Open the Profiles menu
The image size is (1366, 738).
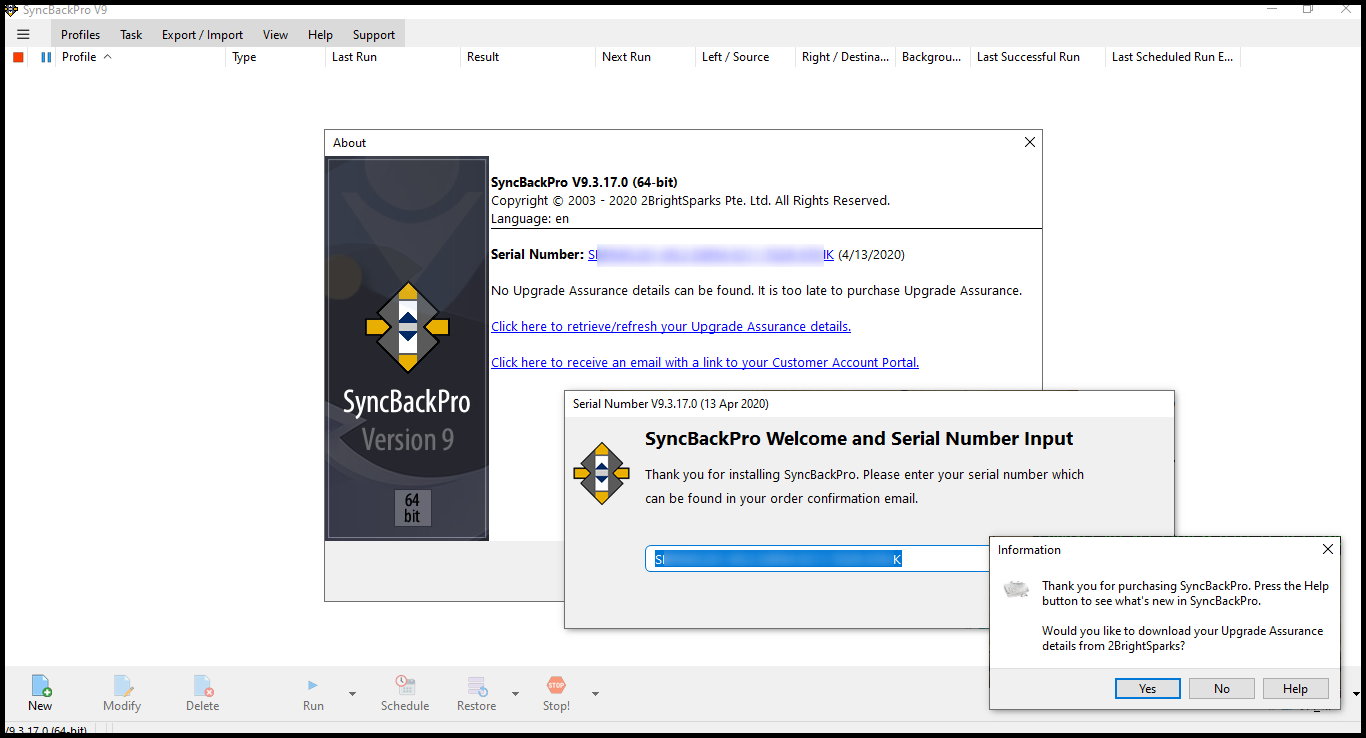[x=80, y=35]
